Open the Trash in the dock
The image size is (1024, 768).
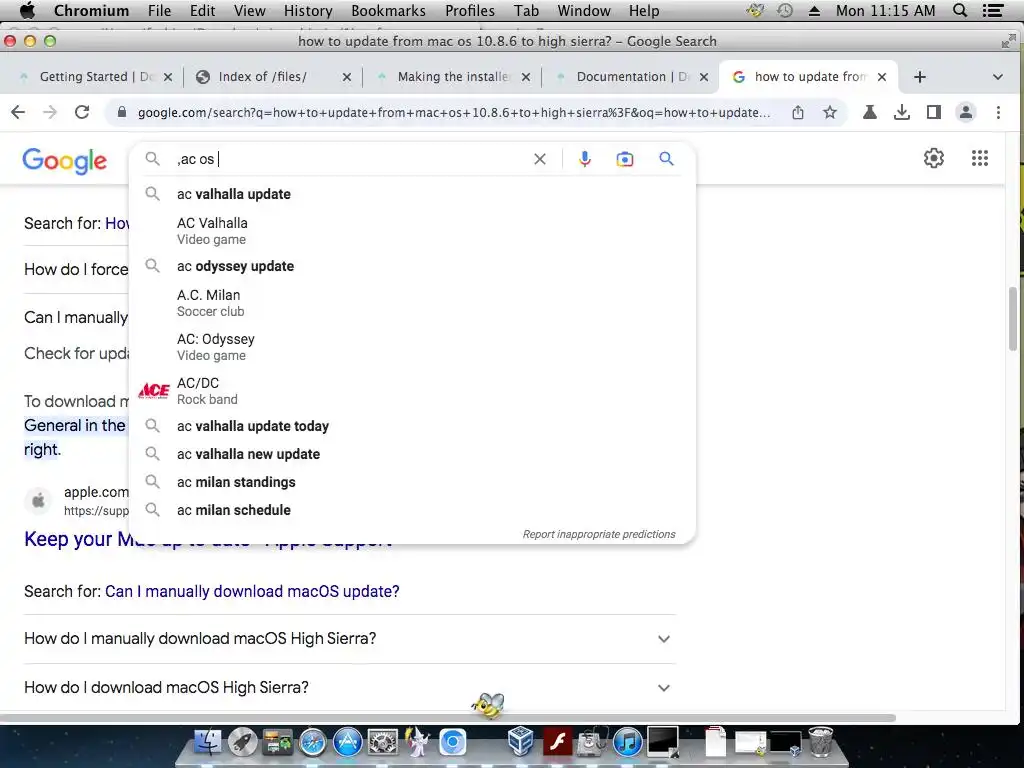coord(820,742)
